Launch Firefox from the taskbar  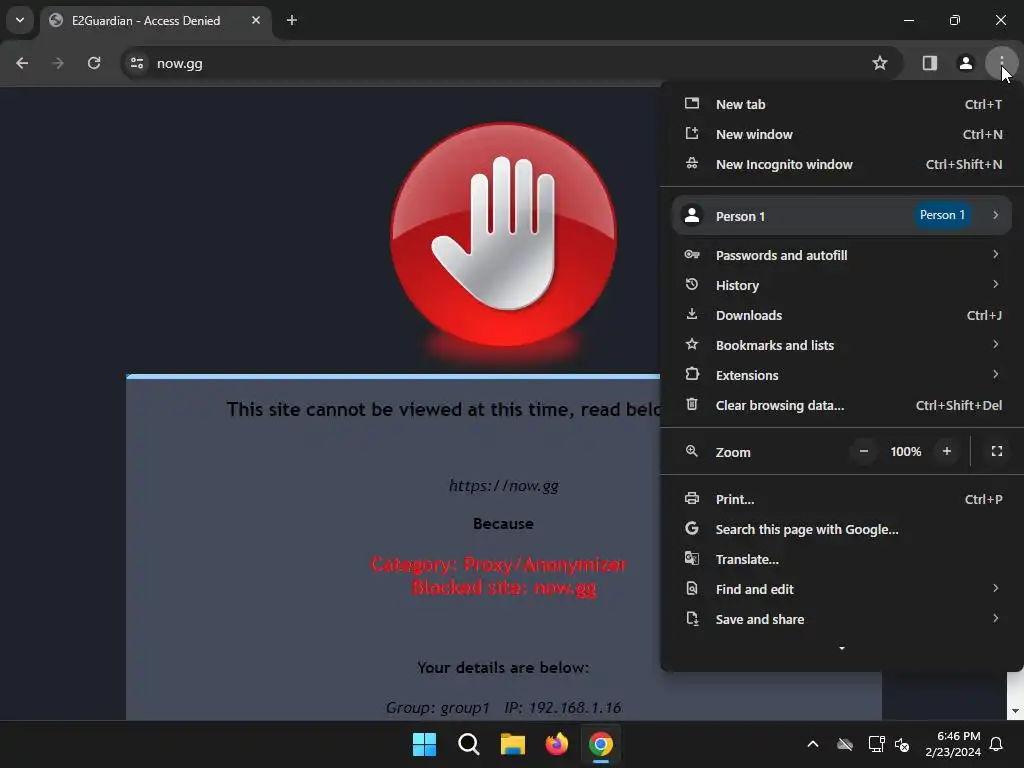tap(556, 744)
